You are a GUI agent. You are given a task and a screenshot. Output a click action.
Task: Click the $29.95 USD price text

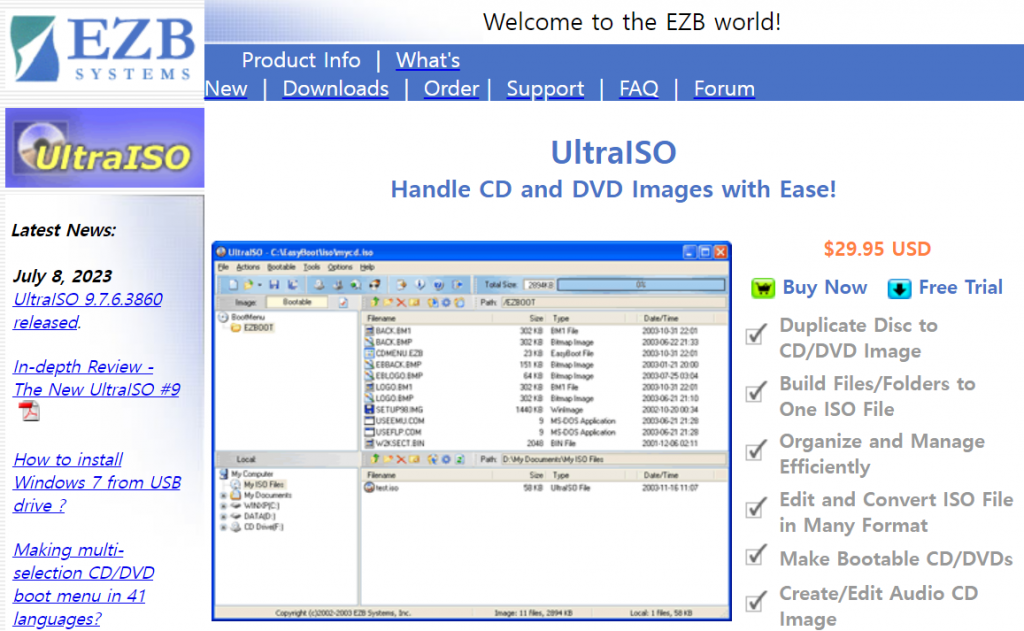[877, 249]
